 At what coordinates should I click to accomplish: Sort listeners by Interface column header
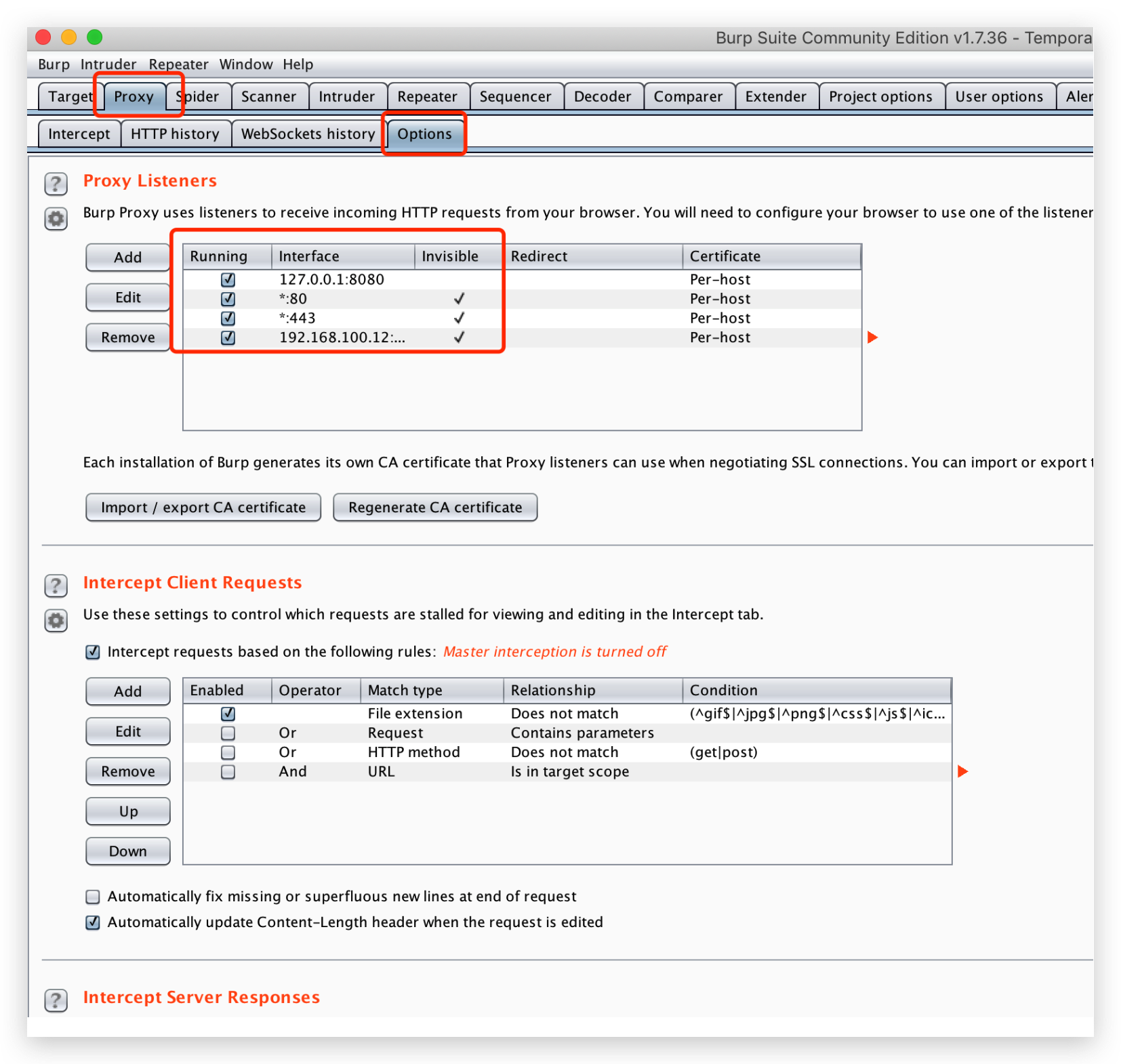click(x=344, y=256)
